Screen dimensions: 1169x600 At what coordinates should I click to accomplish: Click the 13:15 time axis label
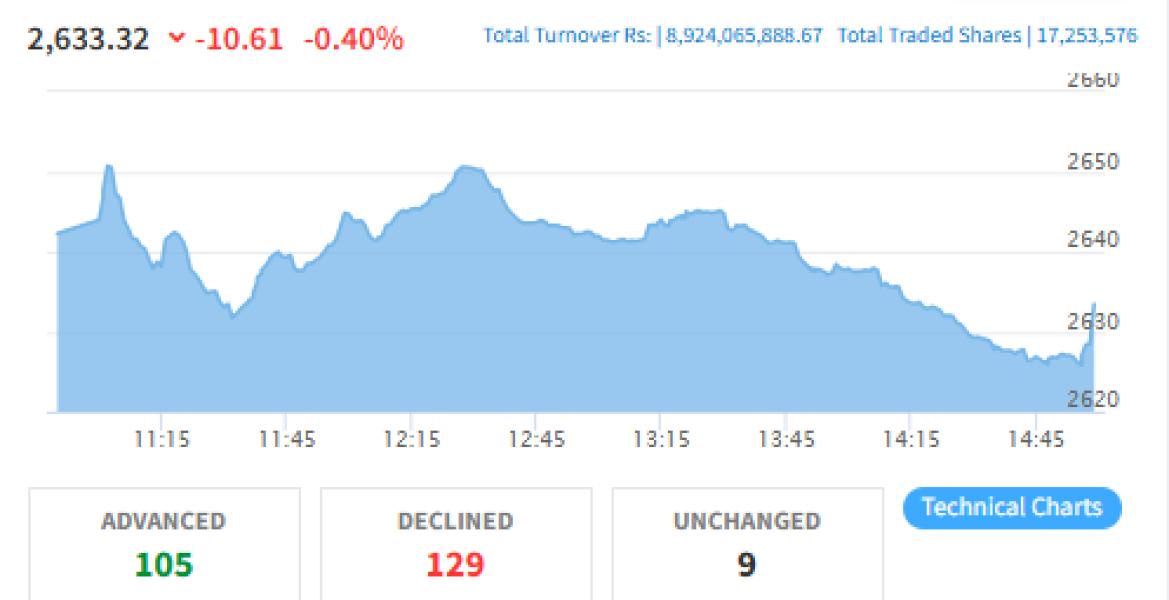pos(660,440)
